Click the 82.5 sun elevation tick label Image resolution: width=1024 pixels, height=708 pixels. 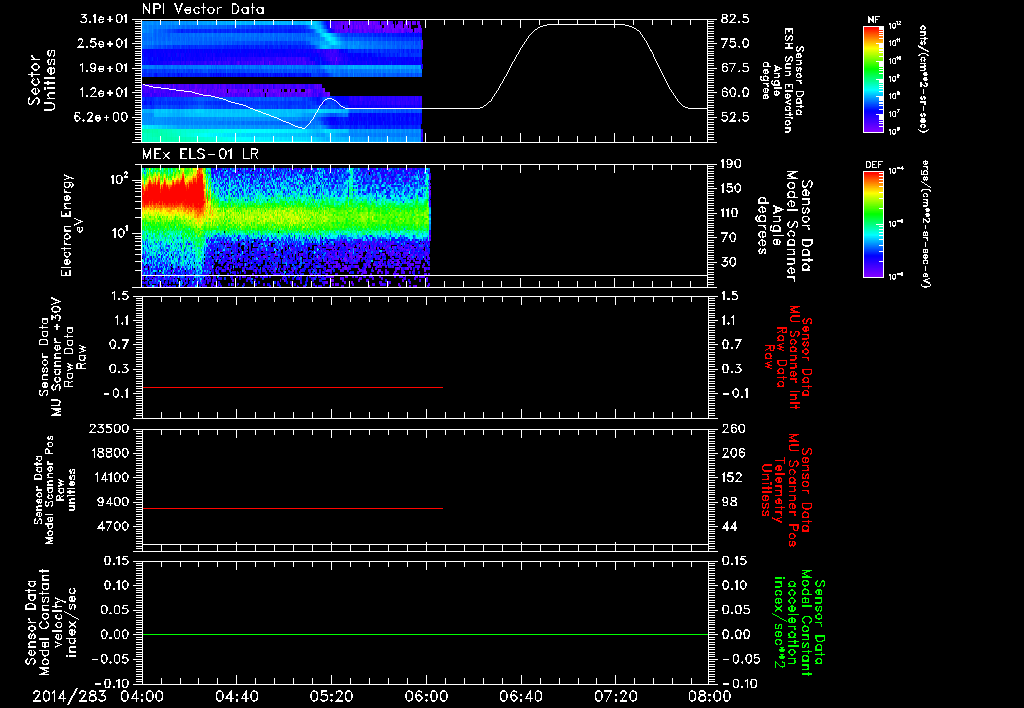click(x=735, y=19)
